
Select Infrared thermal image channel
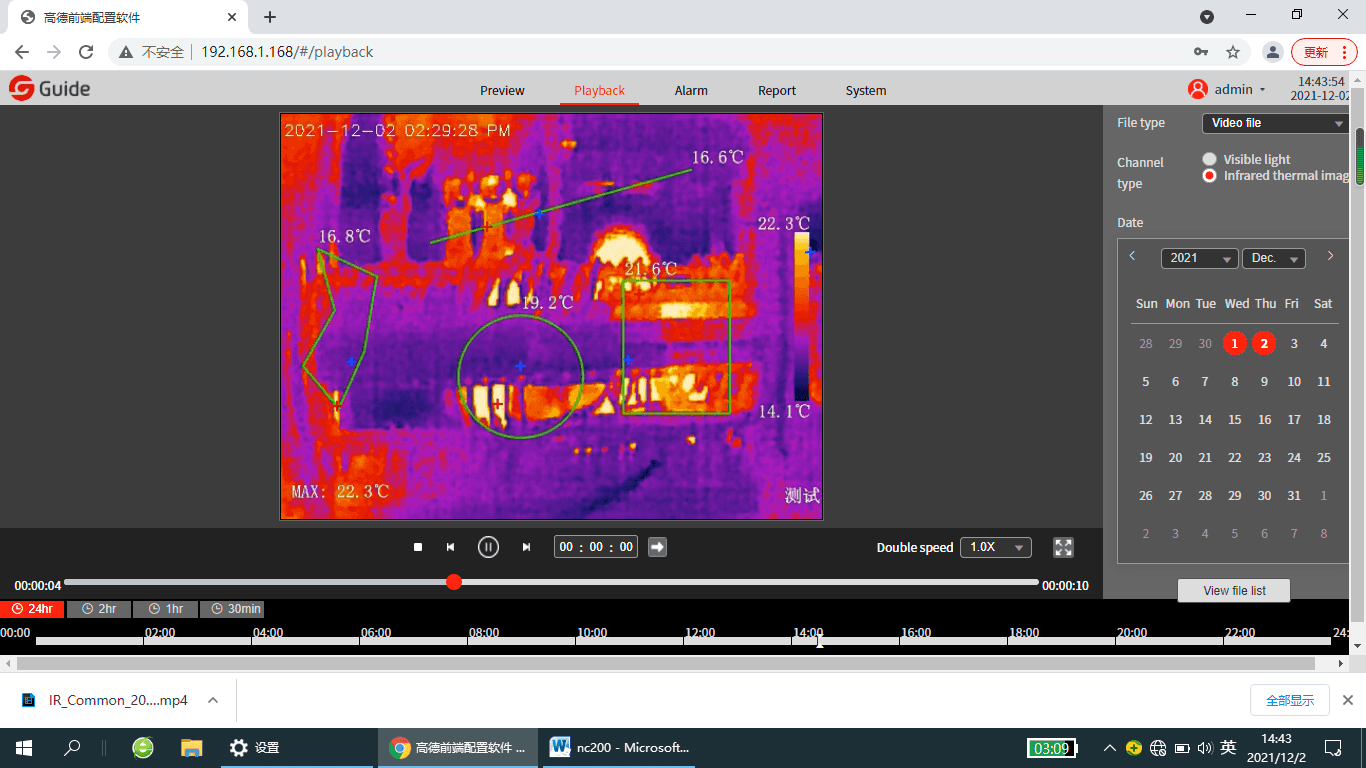click(1210, 176)
